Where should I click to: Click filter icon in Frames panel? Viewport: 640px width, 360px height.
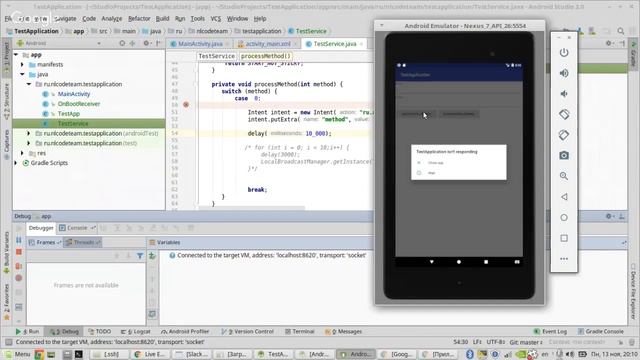(140, 256)
